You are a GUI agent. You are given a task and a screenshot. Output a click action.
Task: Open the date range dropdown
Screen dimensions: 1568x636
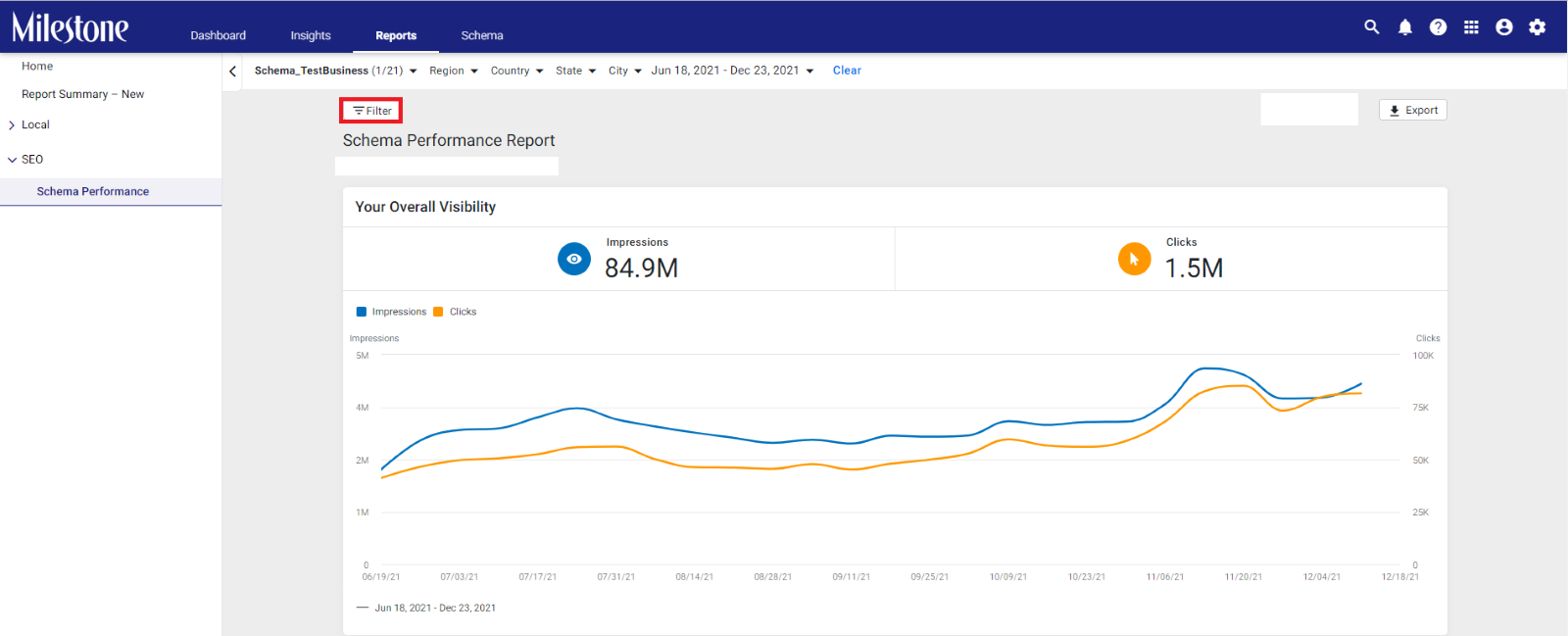coord(732,71)
